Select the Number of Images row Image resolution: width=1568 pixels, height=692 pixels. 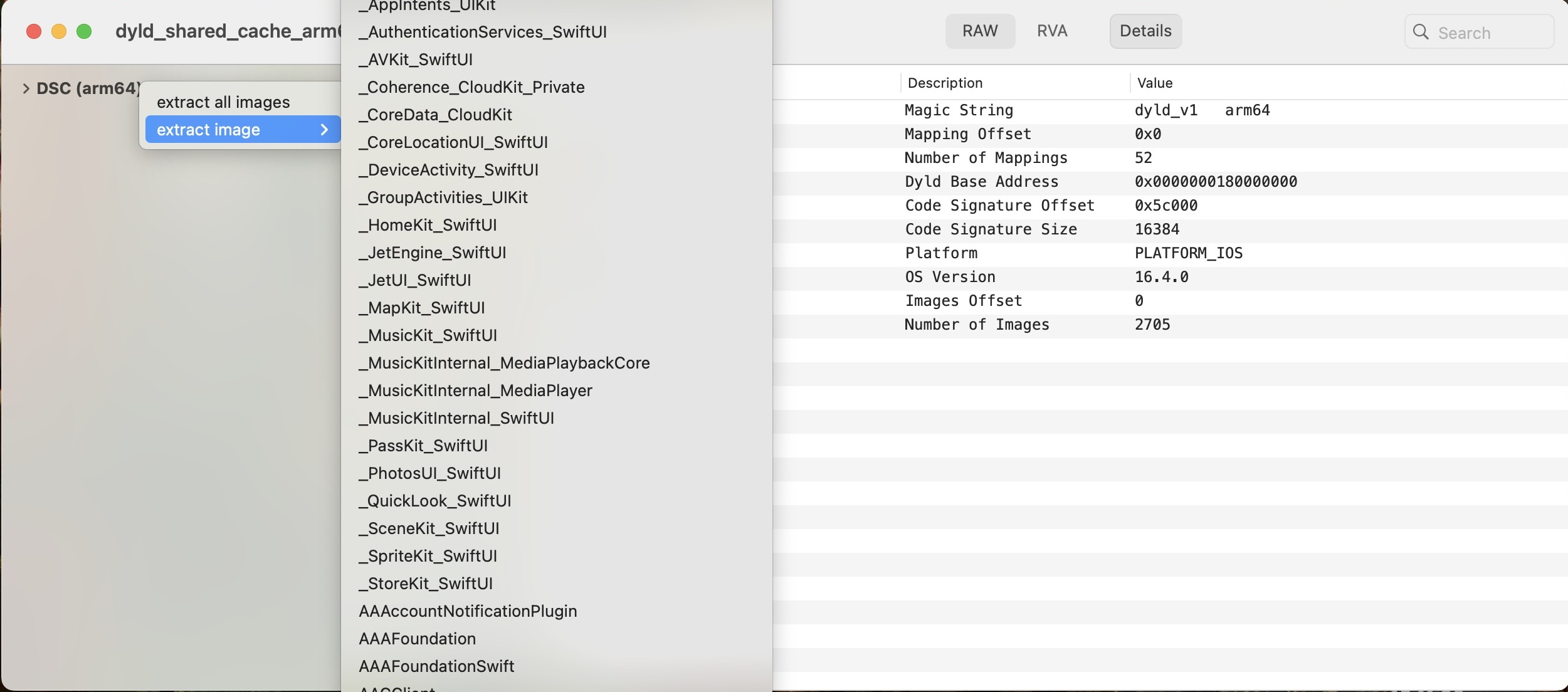[x=976, y=325]
